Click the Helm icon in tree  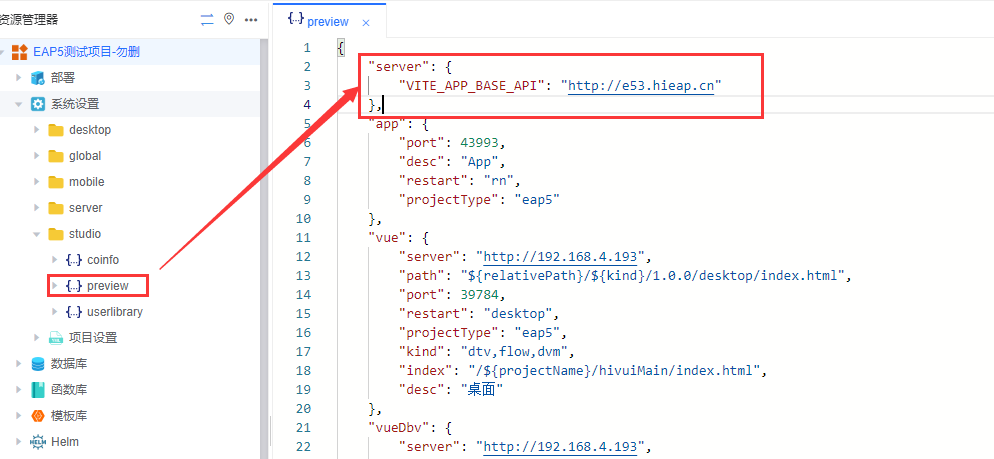[38, 442]
